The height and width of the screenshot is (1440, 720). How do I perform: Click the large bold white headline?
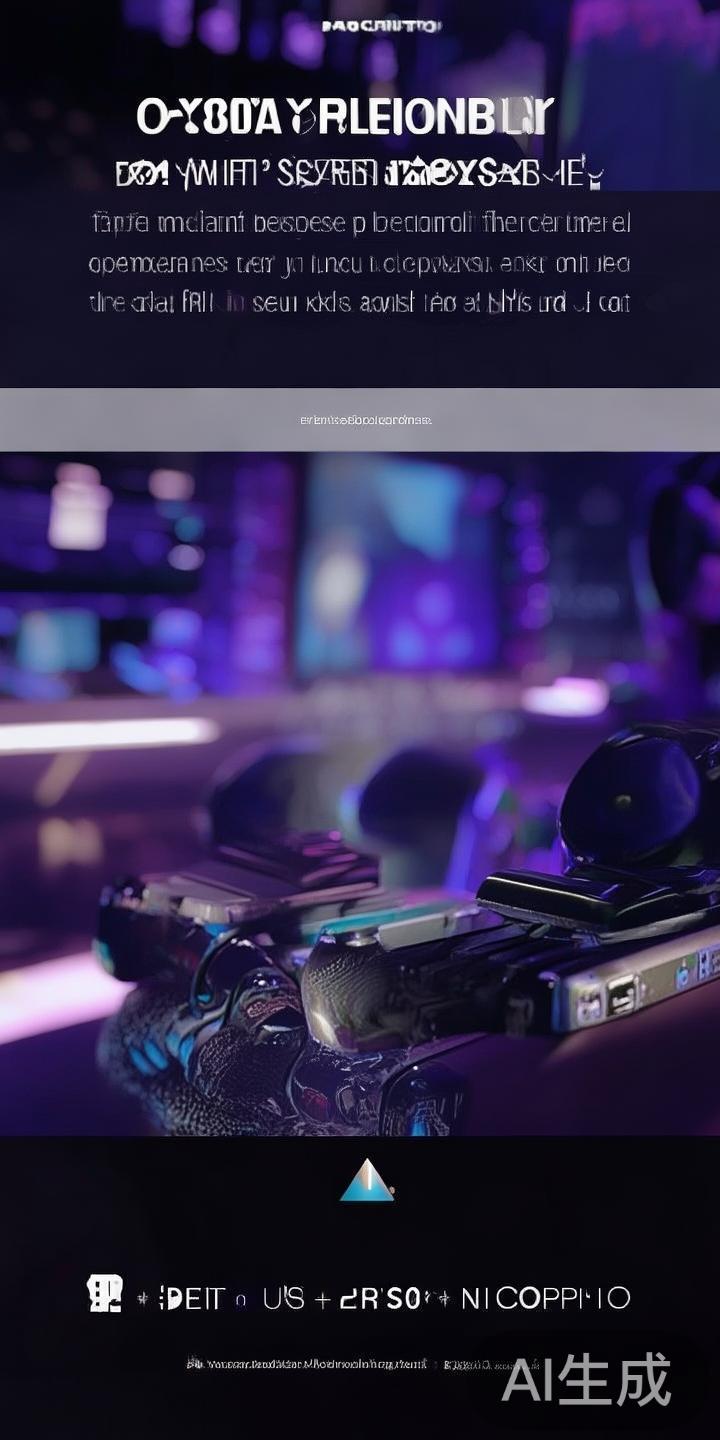click(x=344, y=118)
